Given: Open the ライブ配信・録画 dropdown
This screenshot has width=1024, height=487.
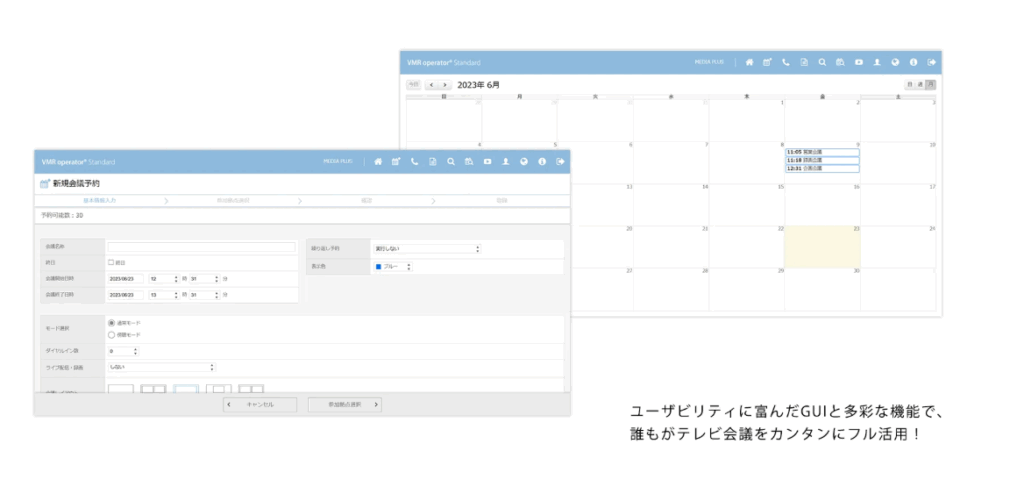Looking at the screenshot, I should (162, 367).
